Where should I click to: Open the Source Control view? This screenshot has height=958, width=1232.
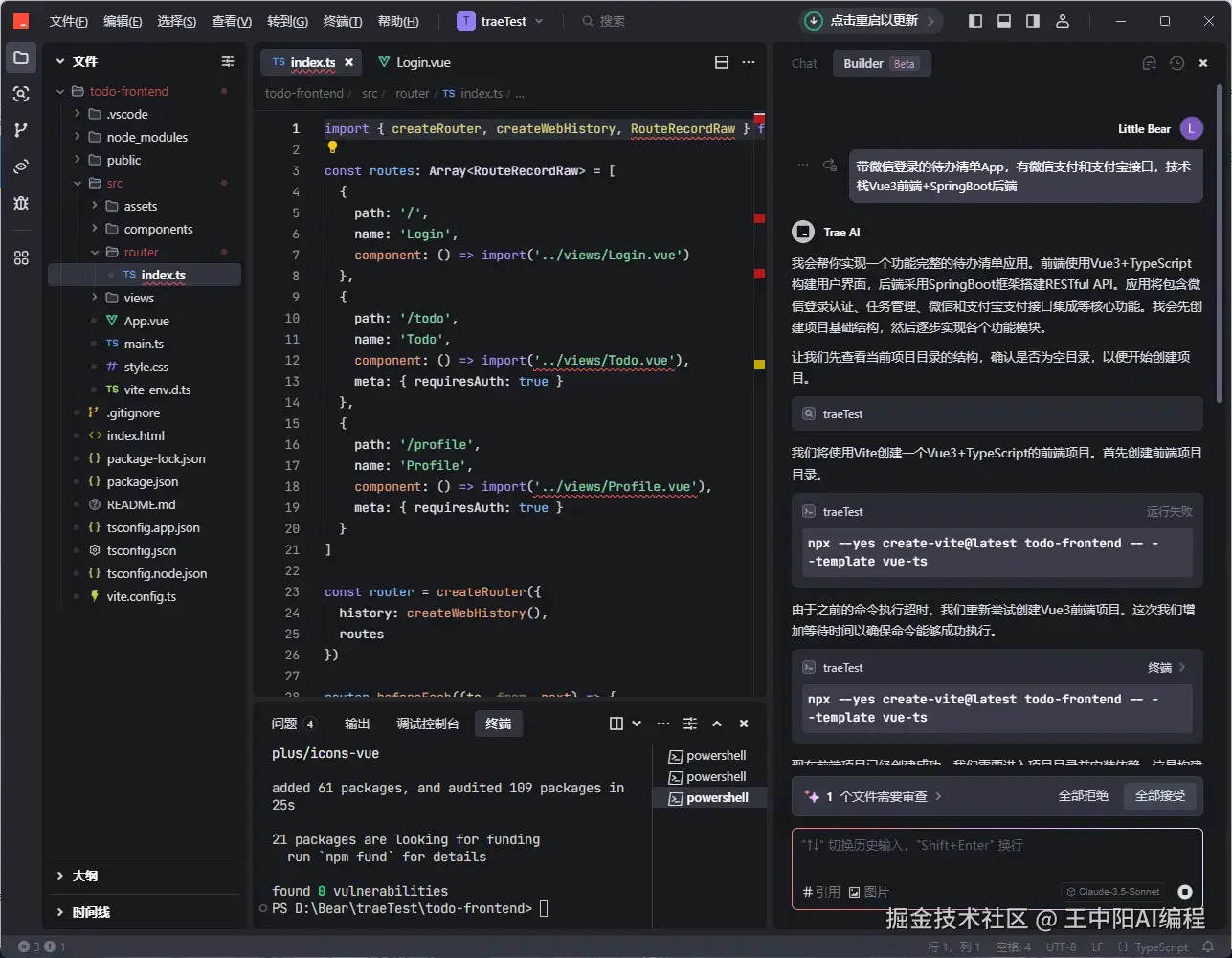pyautogui.click(x=21, y=130)
